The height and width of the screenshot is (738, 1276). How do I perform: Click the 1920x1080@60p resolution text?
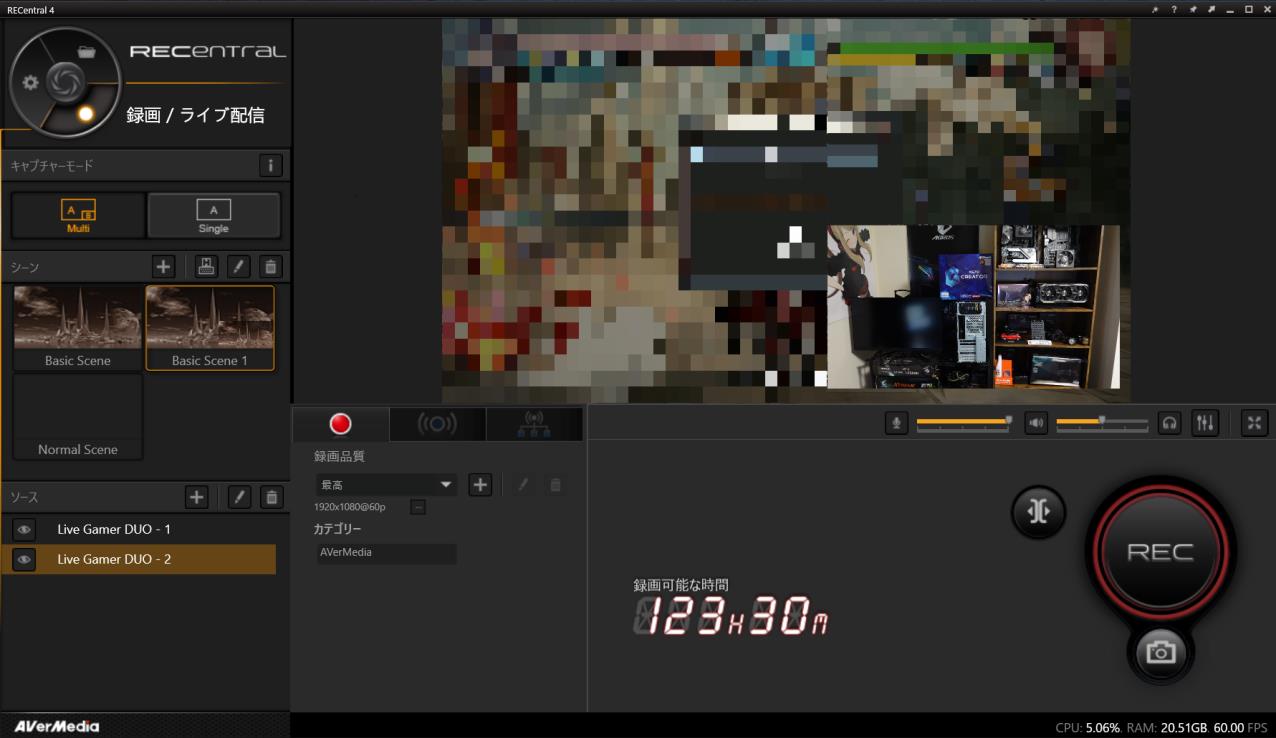click(x=350, y=507)
